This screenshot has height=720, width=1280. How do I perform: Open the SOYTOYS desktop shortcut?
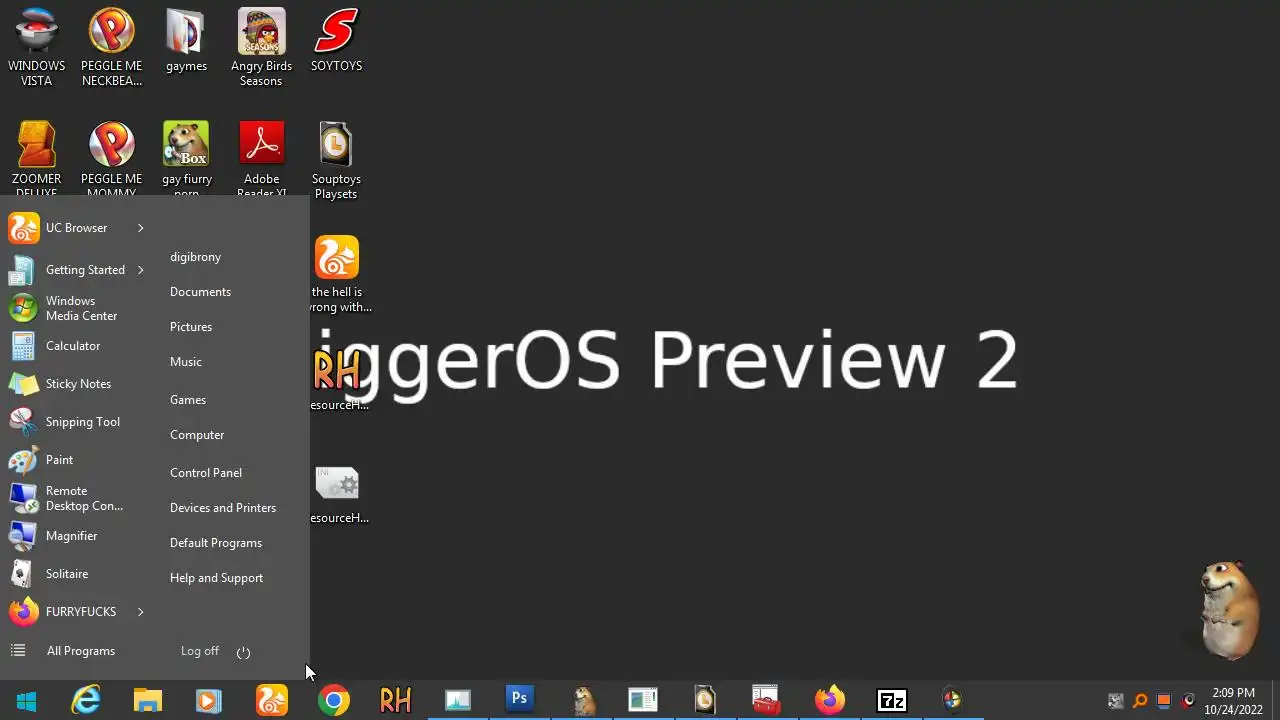[x=336, y=42]
